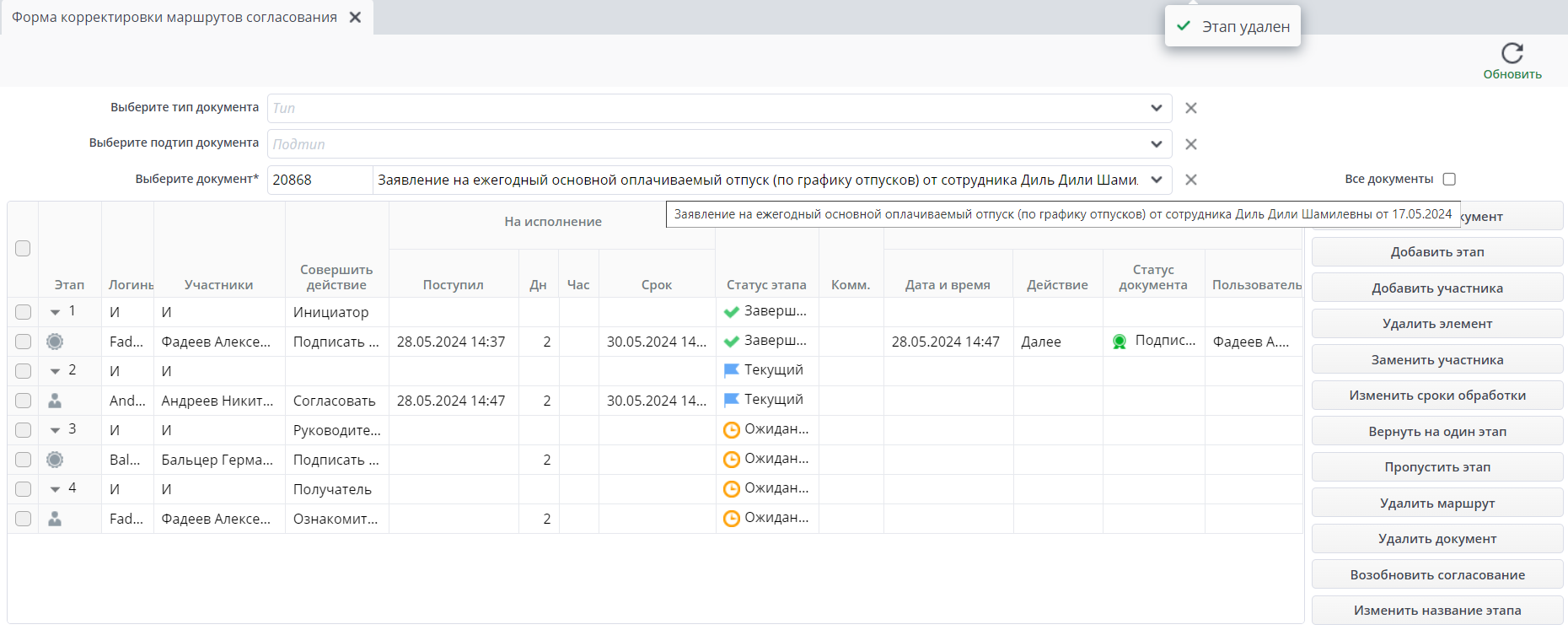
Task: Clear the document type field with X
Action: pyautogui.click(x=1190, y=108)
